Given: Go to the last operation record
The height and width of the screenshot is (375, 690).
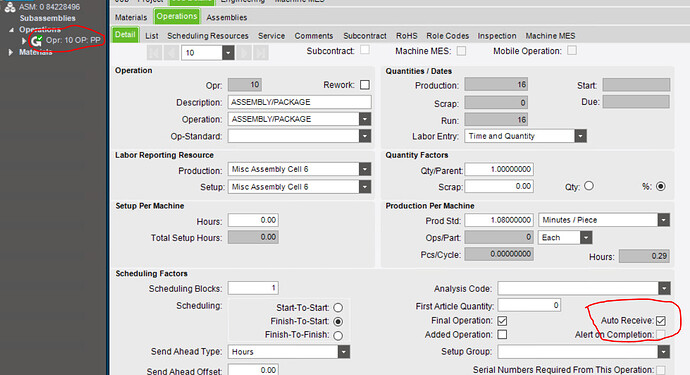Looking at the screenshot, I should [x=261, y=53].
